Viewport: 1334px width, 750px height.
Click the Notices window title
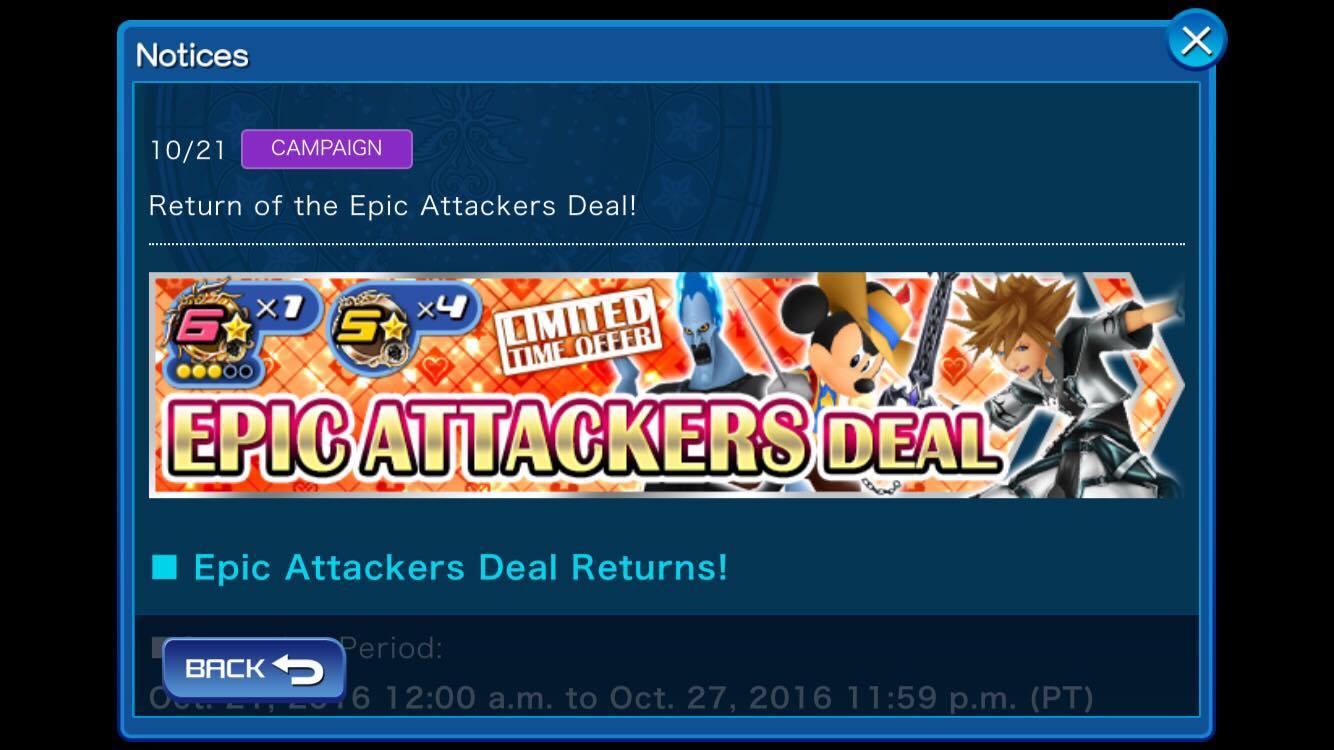pos(192,55)
